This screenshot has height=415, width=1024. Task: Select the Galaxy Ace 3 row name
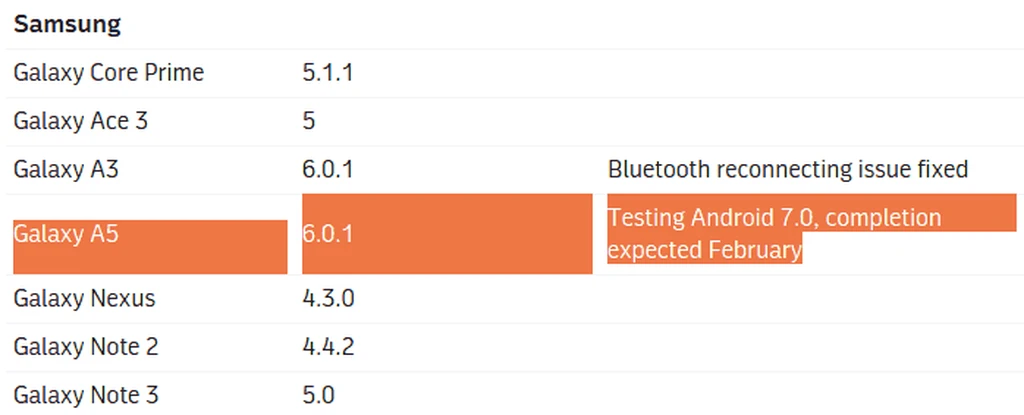80,122
